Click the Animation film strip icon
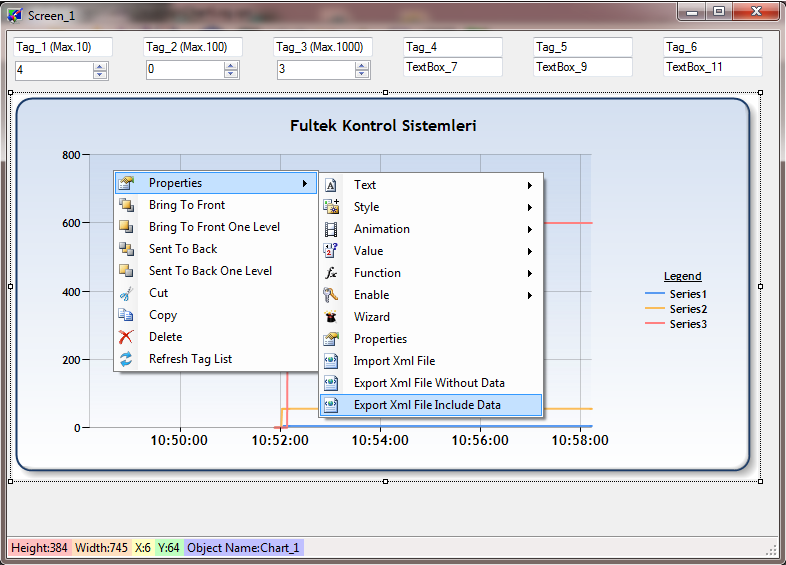Image resolution: width=786 pixels, height=565 pixels. 332,229
